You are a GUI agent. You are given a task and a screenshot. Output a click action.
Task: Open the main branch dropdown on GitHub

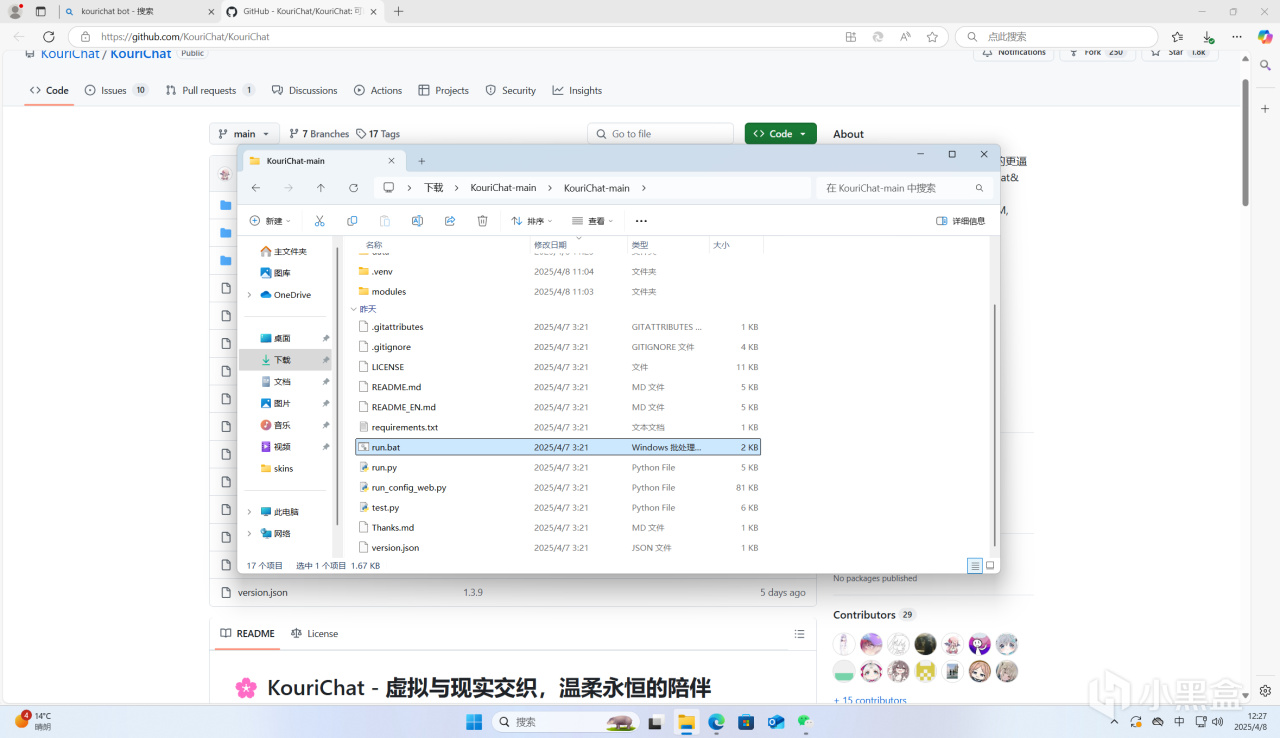[x=245, y=134]
